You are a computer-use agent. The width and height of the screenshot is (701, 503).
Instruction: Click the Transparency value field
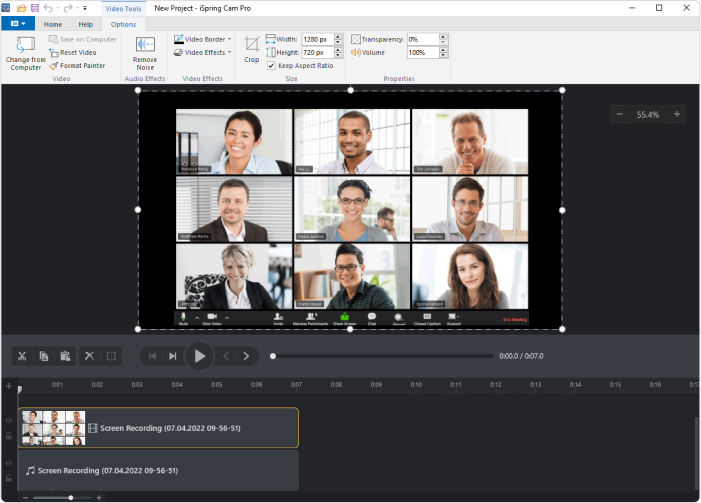(423, 39)
